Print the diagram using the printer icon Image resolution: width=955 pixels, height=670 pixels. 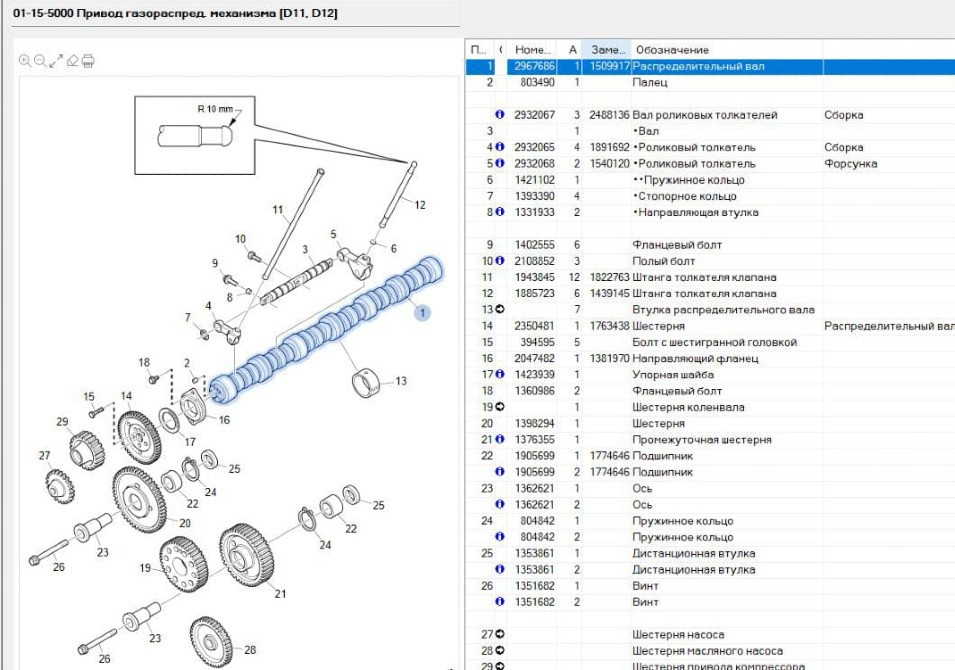point(88,61)
